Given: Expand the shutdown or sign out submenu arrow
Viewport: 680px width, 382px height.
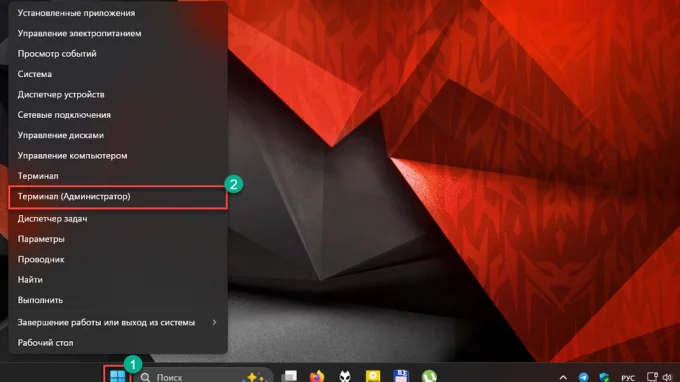Looking at the screenshot, I should [214, 322].
